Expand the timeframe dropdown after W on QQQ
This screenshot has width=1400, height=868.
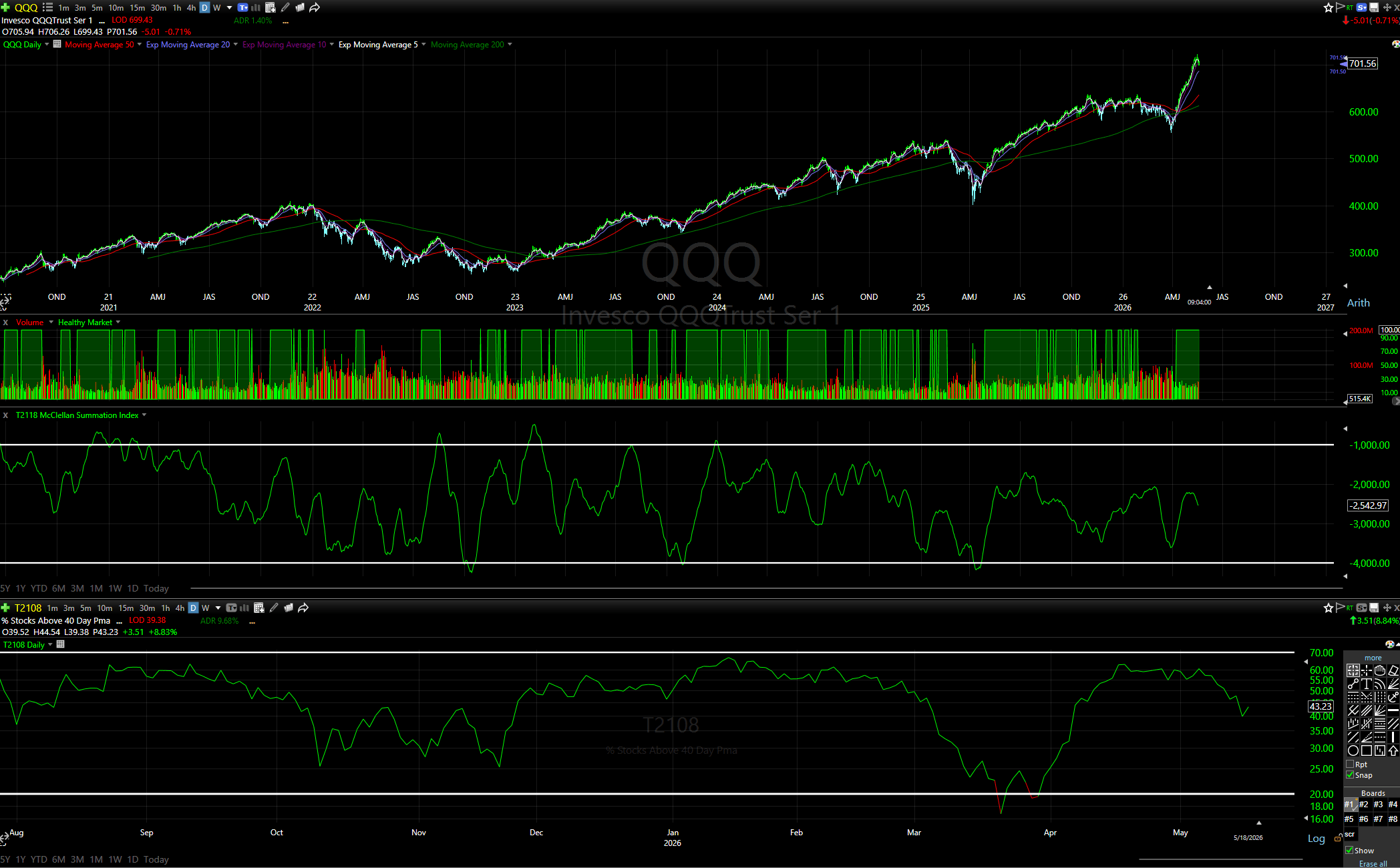(x=229, y=8)
